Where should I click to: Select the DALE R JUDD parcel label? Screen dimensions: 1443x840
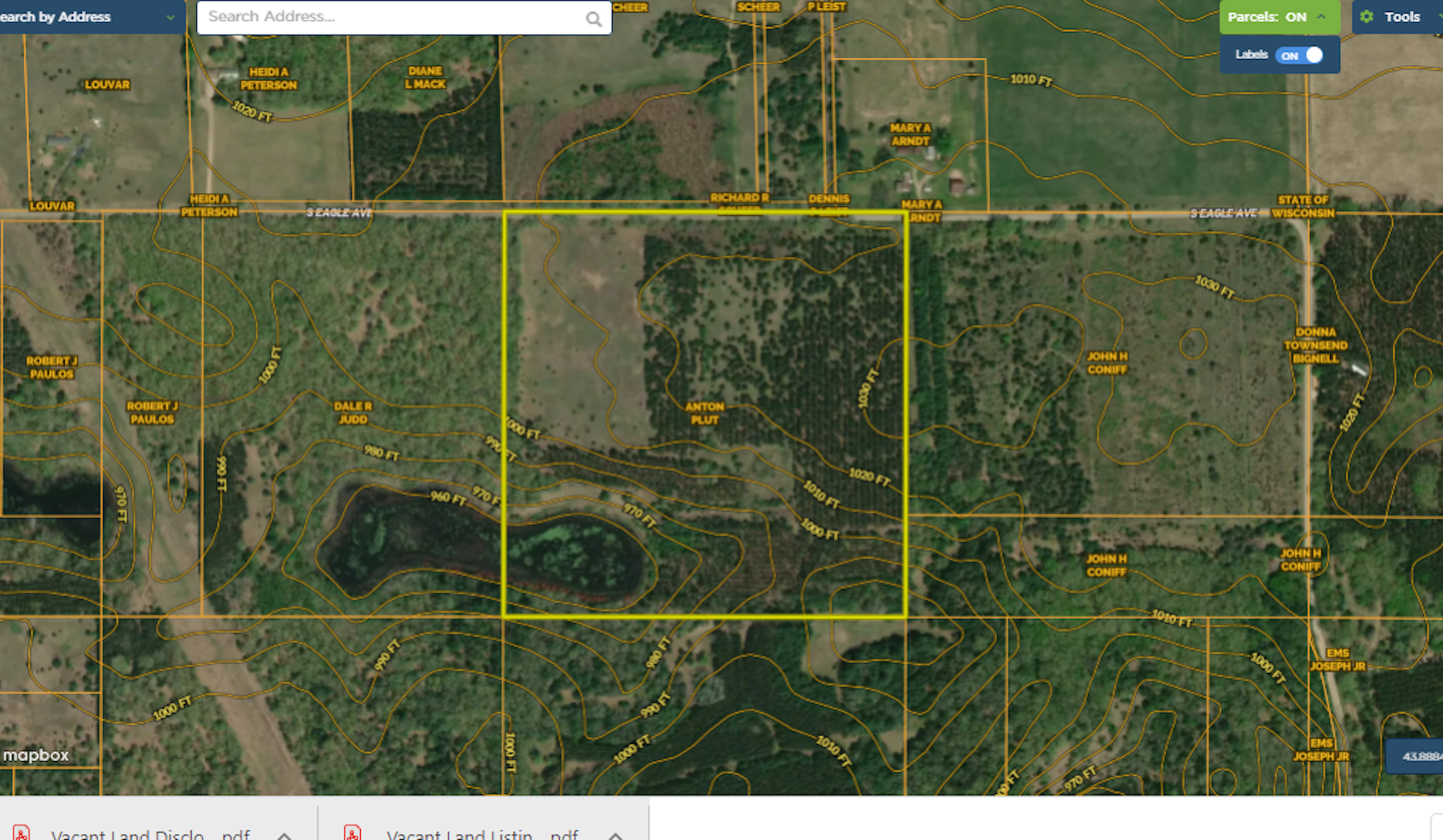tap(353, 412)
